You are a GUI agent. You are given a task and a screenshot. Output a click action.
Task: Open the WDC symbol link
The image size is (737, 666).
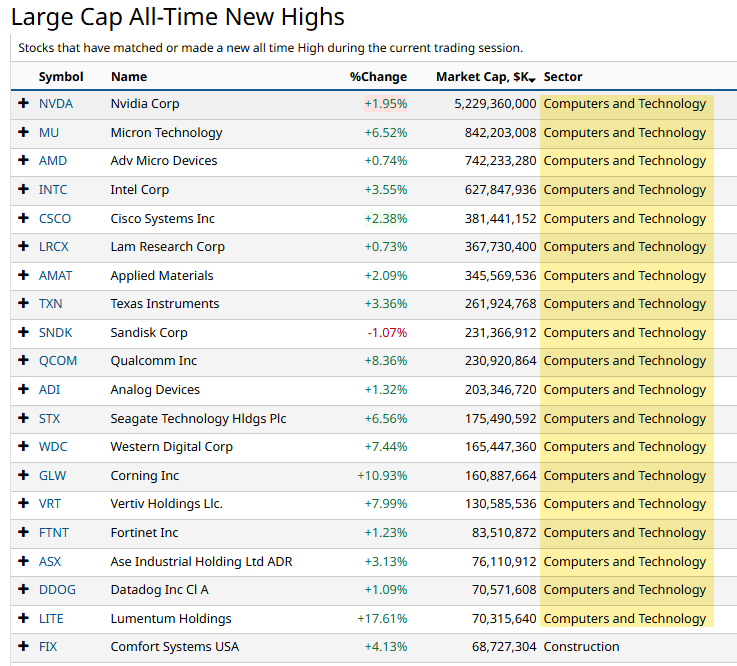[53, 447]
